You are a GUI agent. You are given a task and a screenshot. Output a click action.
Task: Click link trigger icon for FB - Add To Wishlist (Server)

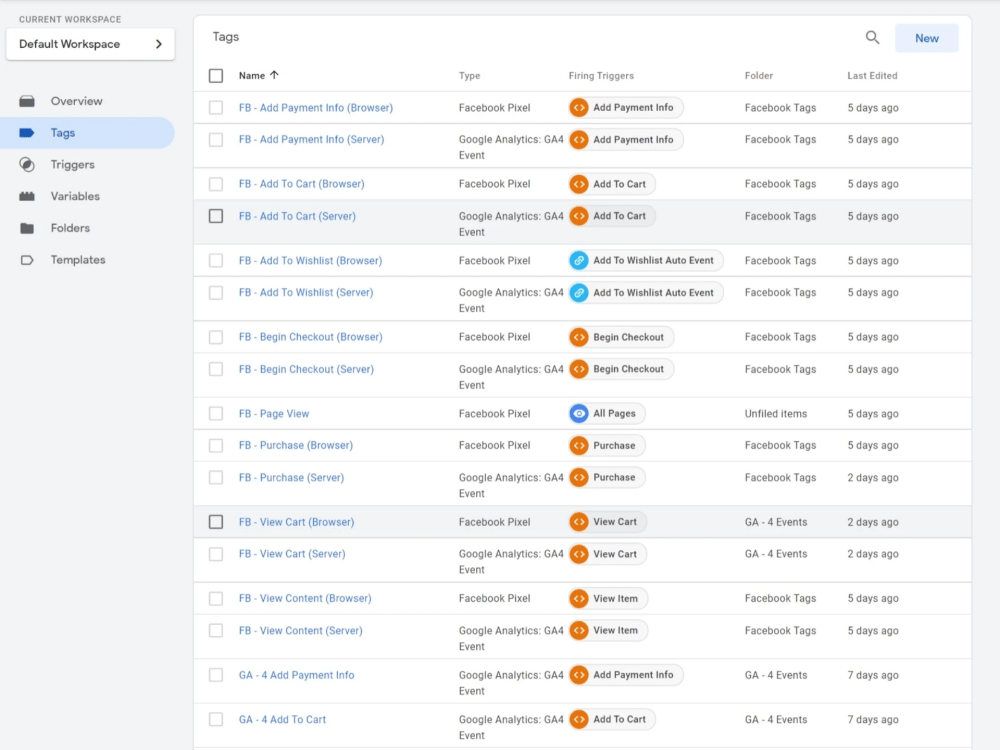click(x=579, y=293)
